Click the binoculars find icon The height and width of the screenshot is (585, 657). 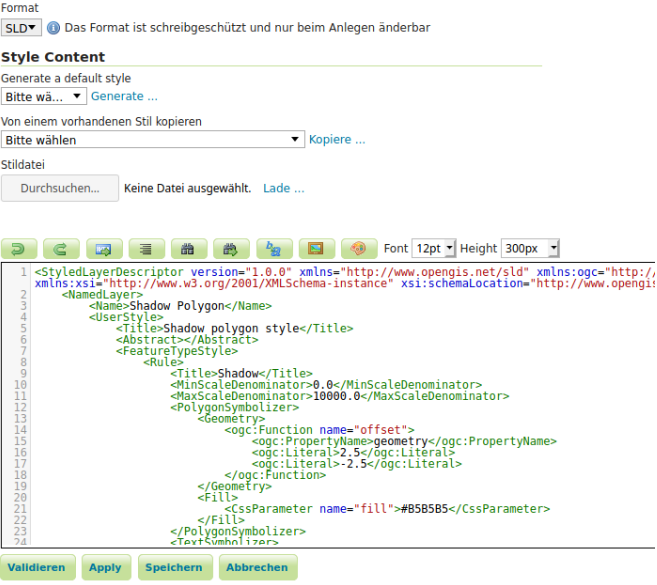(189, 248)
